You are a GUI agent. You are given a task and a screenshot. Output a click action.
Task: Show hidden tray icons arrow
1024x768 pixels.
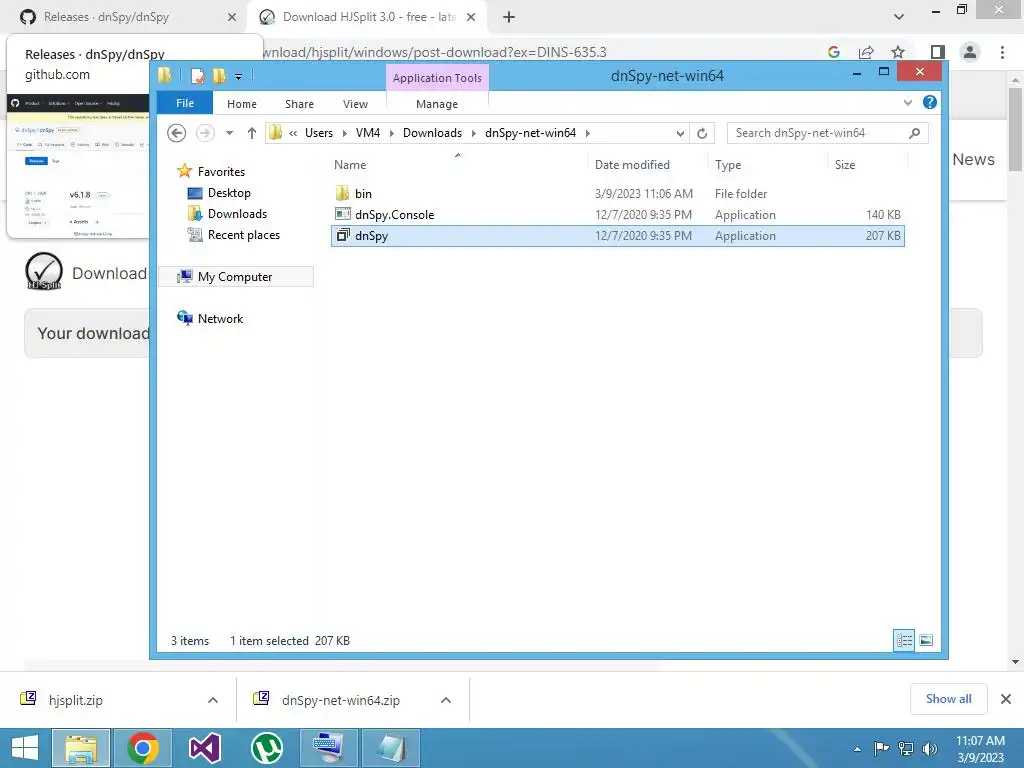857,749
